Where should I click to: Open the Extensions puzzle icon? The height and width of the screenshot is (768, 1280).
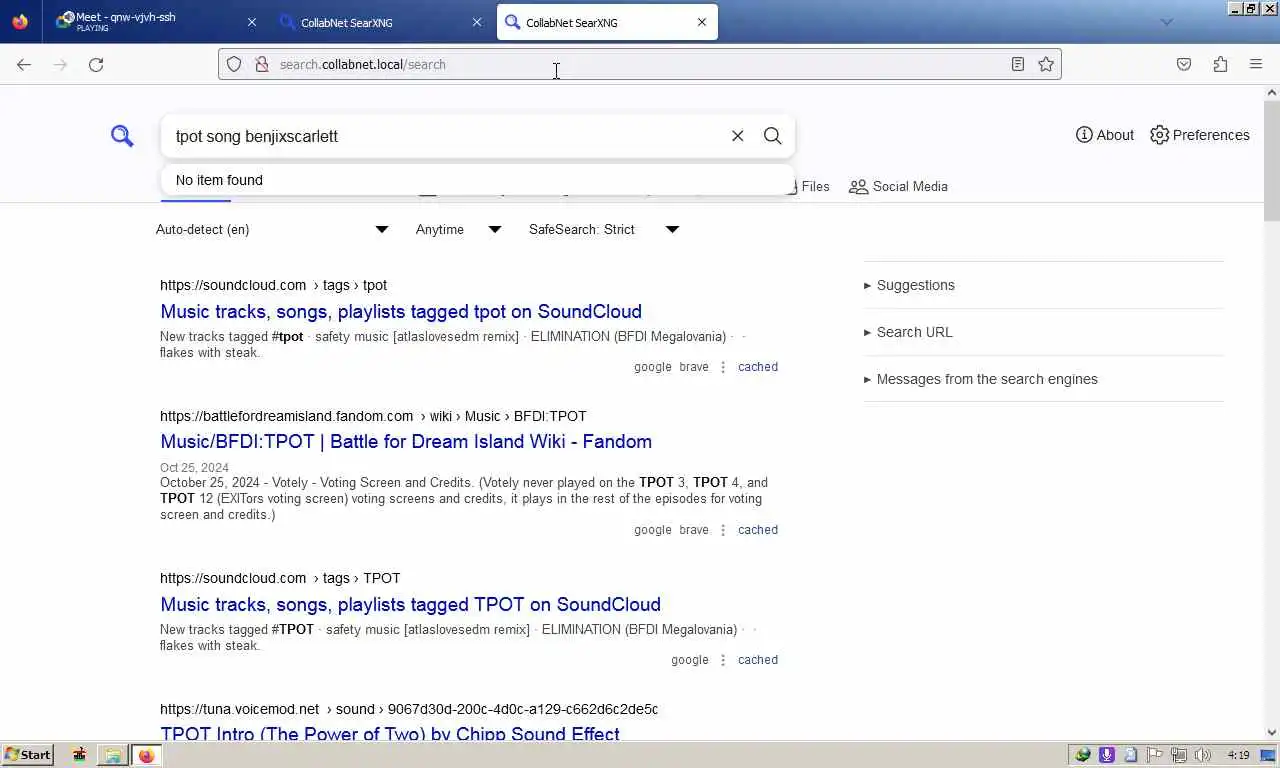click(x=1220, y=64)
